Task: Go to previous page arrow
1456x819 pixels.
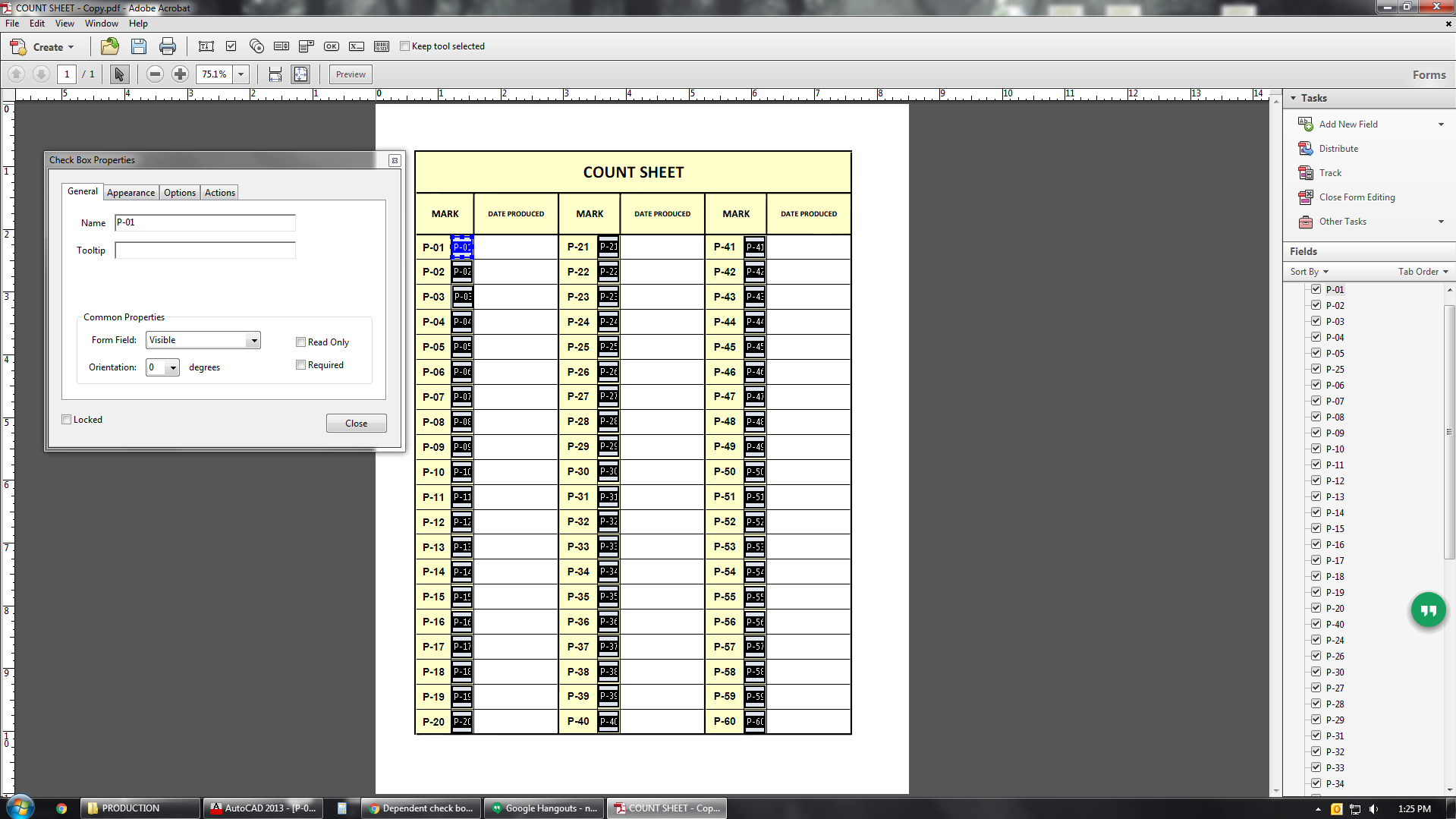Action: [17, 74]
